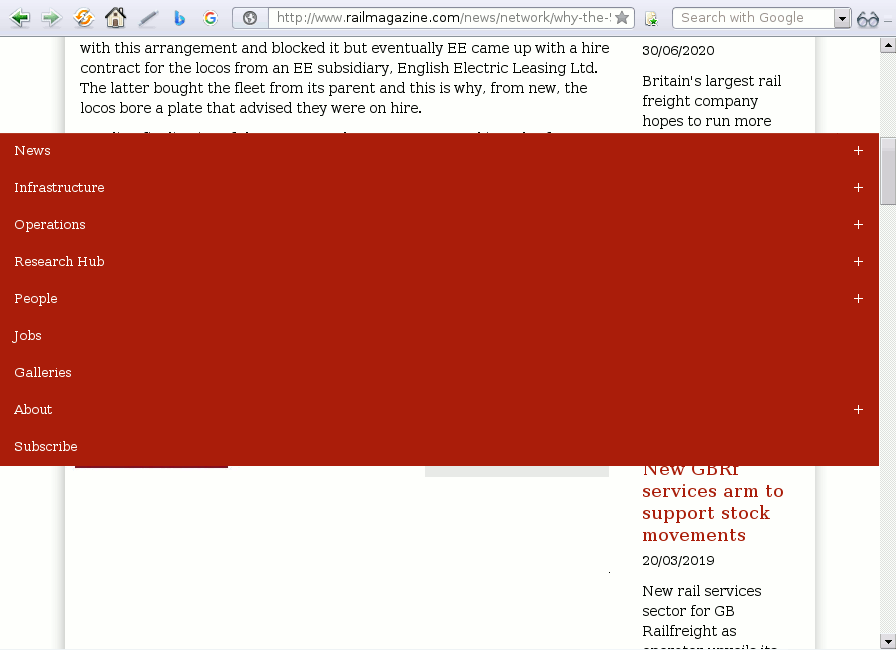Expand About submenu with plus icon
This screenshot has width=896, height=650.
[858, 410]
